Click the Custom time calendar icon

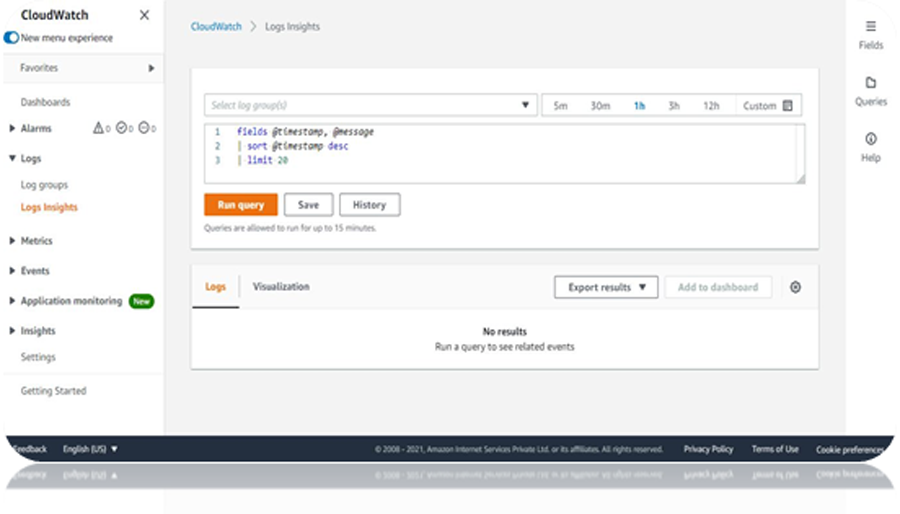coord(788,106)
